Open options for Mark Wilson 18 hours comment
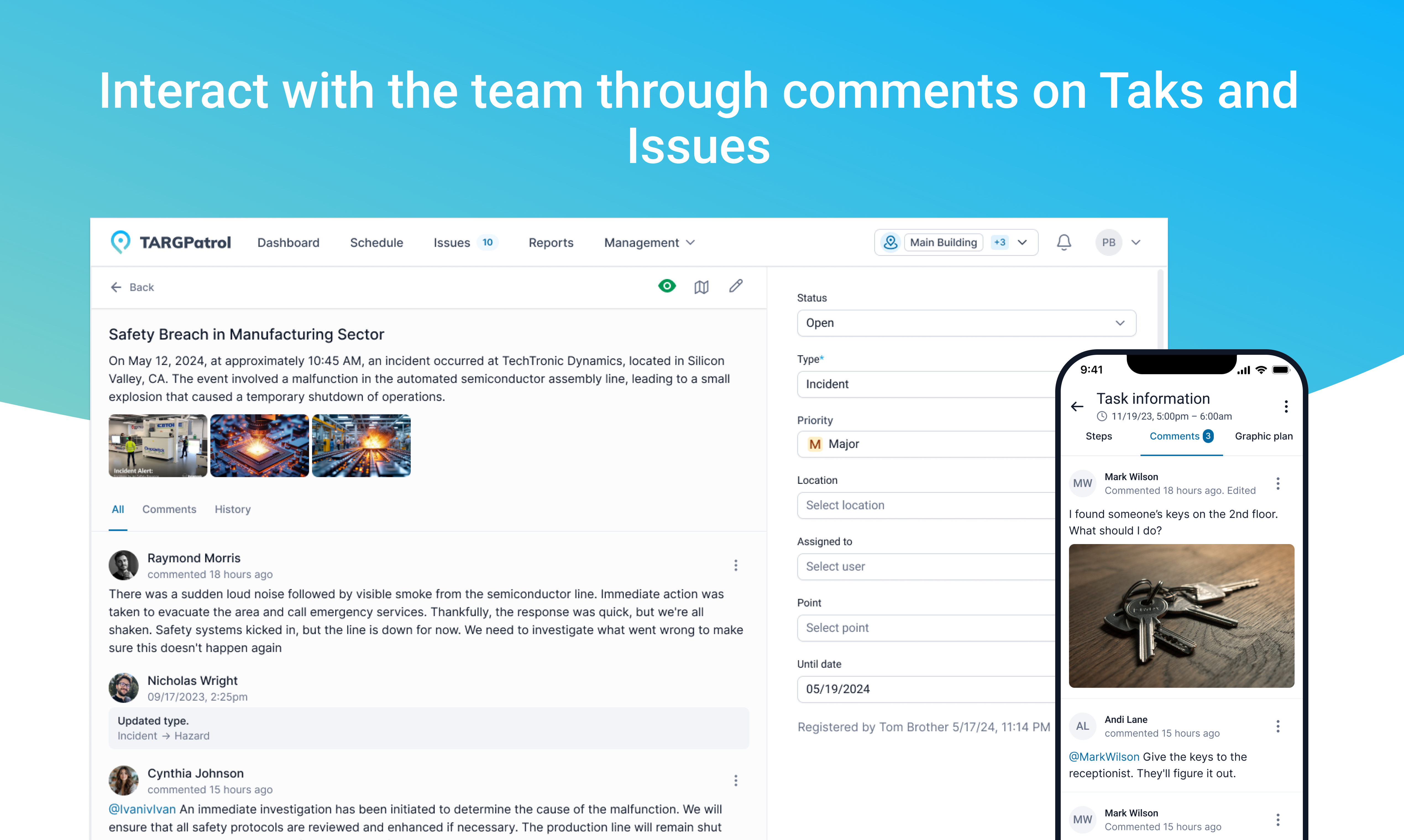The image size is (1404, 840). pos(1278,483)
